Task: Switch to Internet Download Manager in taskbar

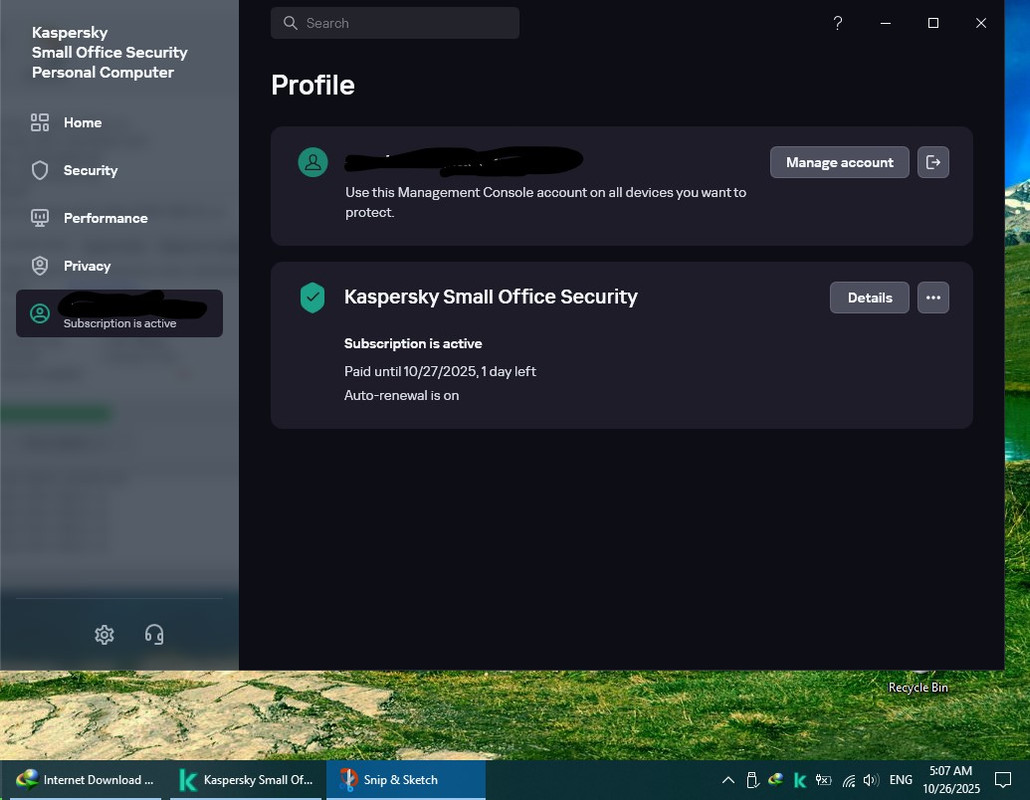Action: click(x=85, y=780)
